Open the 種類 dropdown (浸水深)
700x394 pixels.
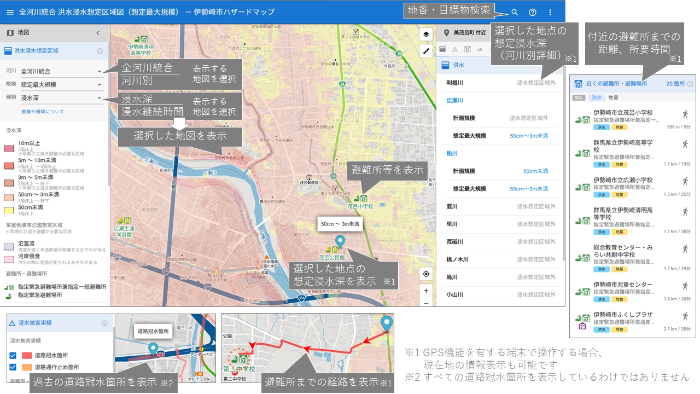62,98
